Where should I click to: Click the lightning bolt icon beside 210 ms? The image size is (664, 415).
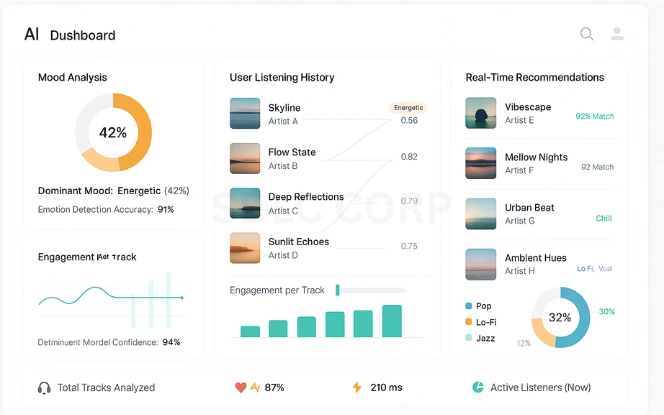pyautogui.click(x=357, y=388)
